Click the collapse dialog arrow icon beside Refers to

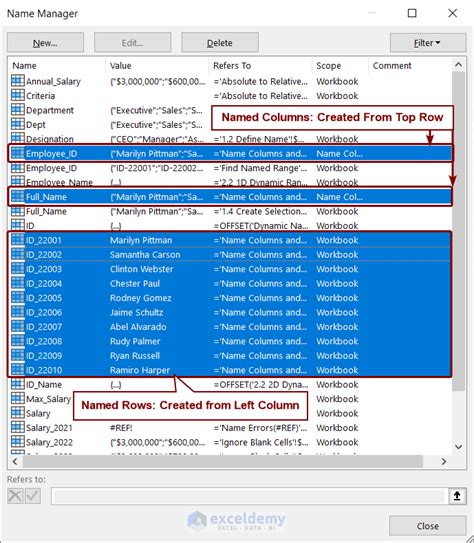tap(457, 496)
